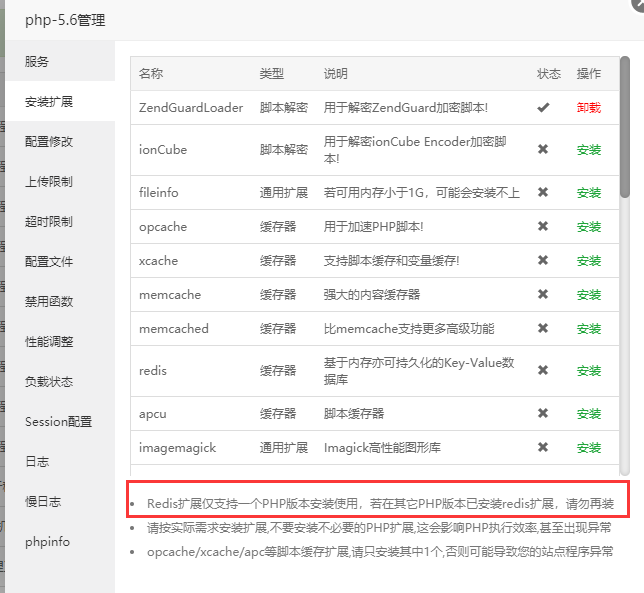644x593 pixels.
Task: Click the checkmark status icon for ZendGuardLoader
Action: click(543, 107)
